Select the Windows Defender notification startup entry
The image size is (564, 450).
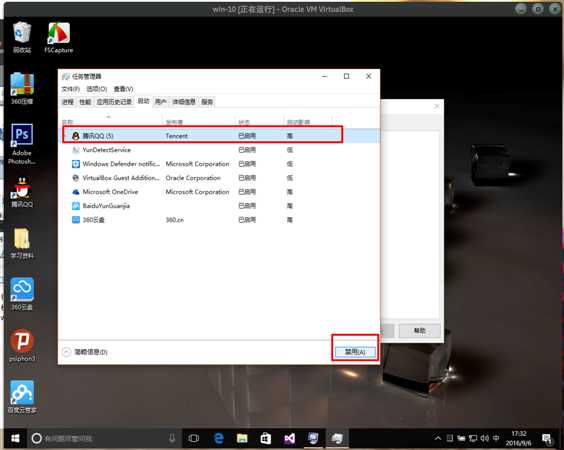(220, 164)
